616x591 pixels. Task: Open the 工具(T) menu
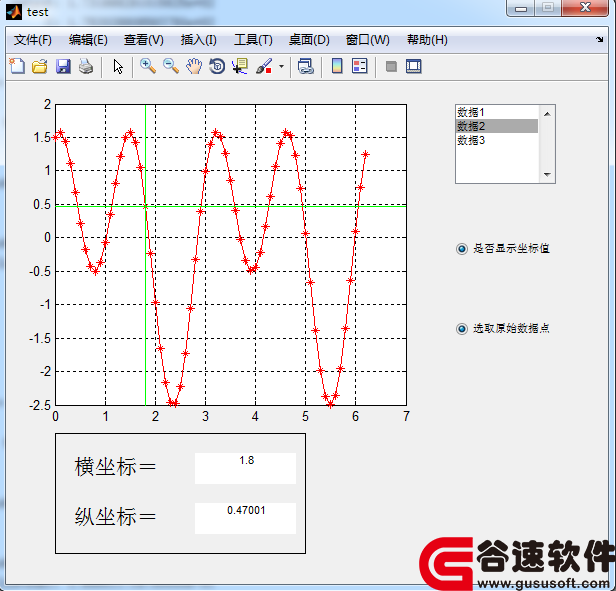point(253,40)
